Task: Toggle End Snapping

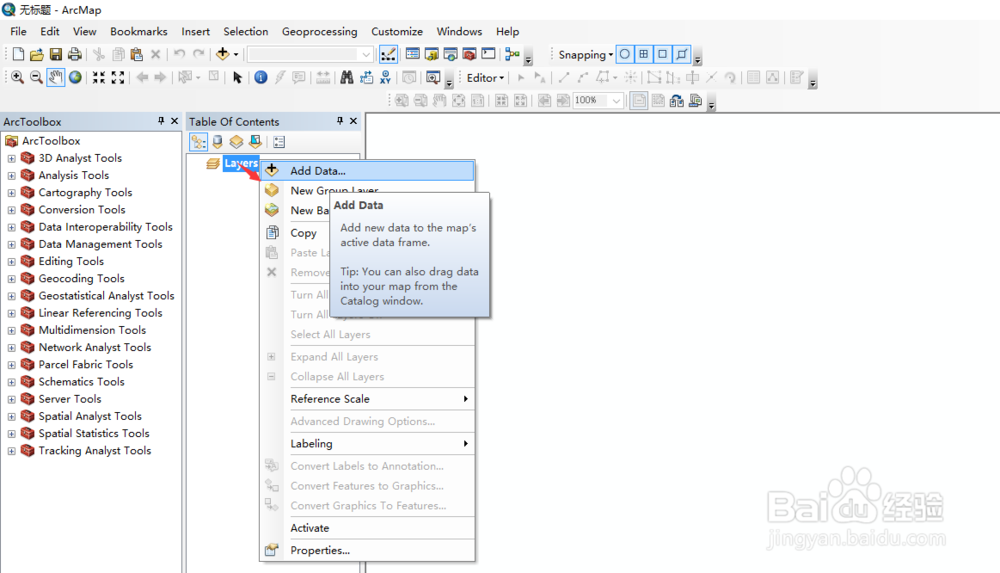Action: click(x=643, y=54)
